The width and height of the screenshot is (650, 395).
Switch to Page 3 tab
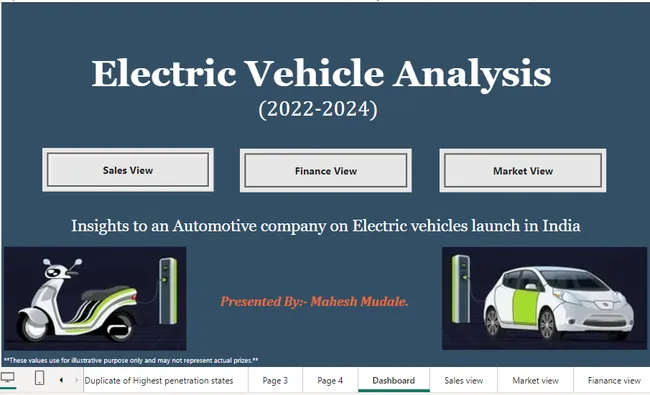pos(275,380)
